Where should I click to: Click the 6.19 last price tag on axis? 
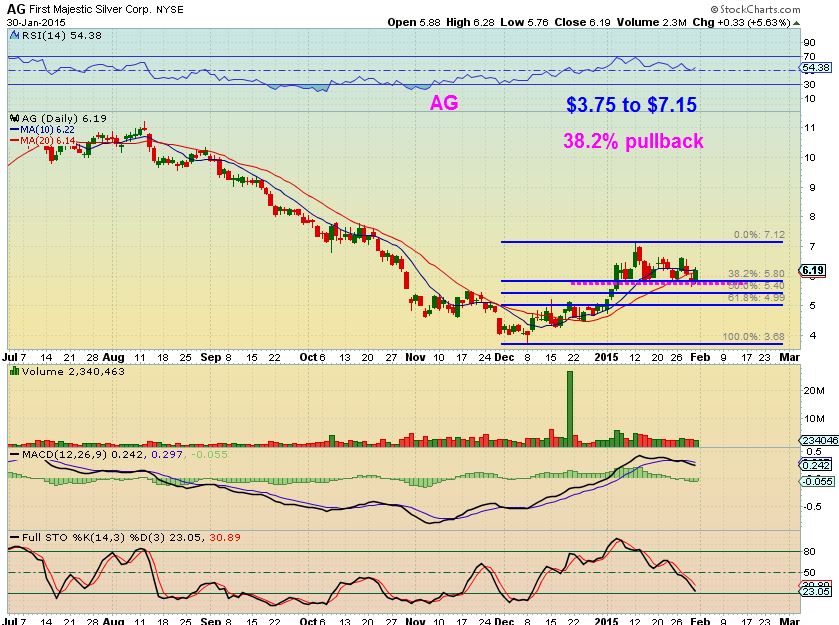(x=813, y=271)
